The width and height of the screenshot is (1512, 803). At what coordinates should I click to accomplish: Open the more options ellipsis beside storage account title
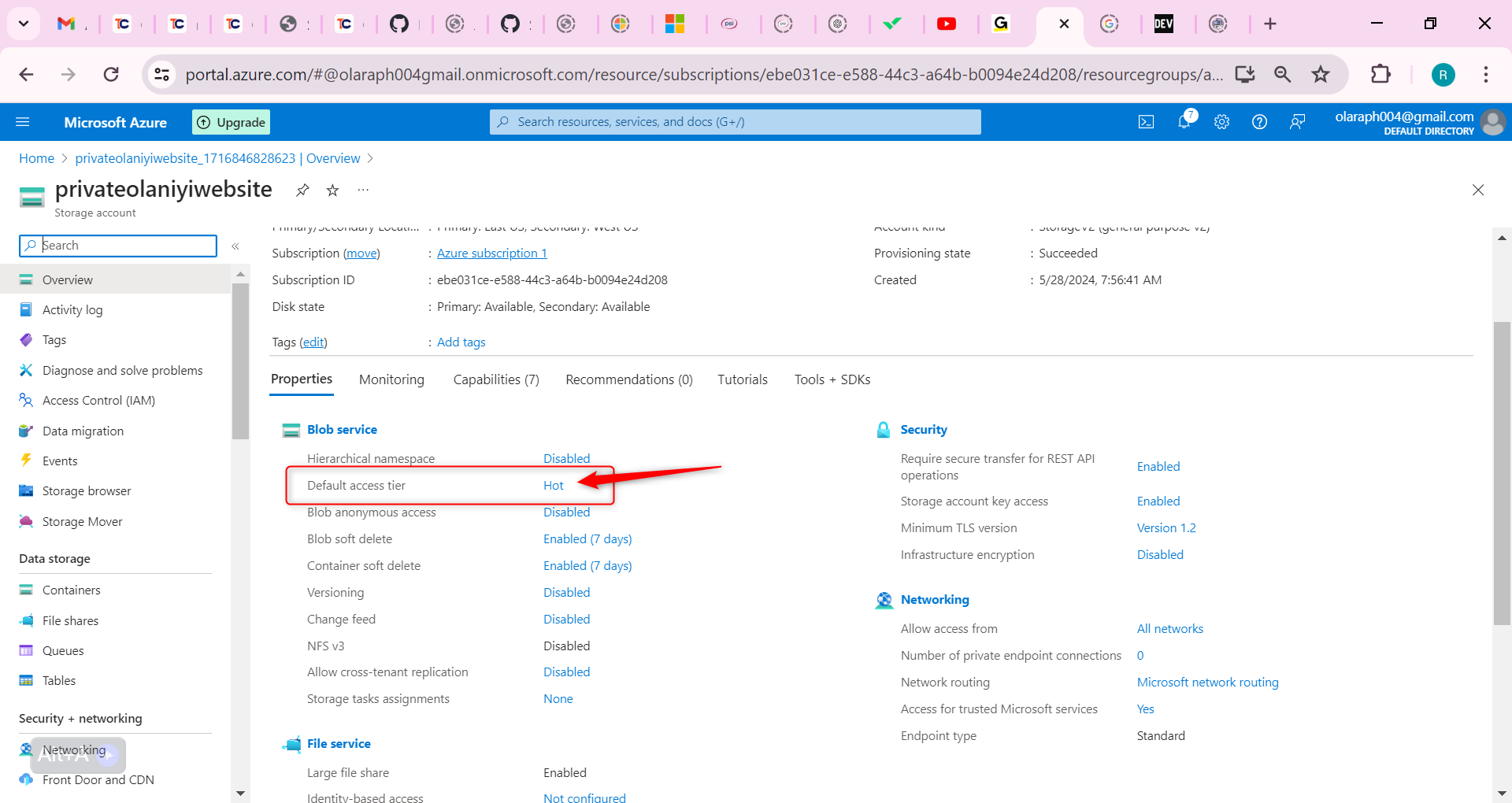[363, 190]
